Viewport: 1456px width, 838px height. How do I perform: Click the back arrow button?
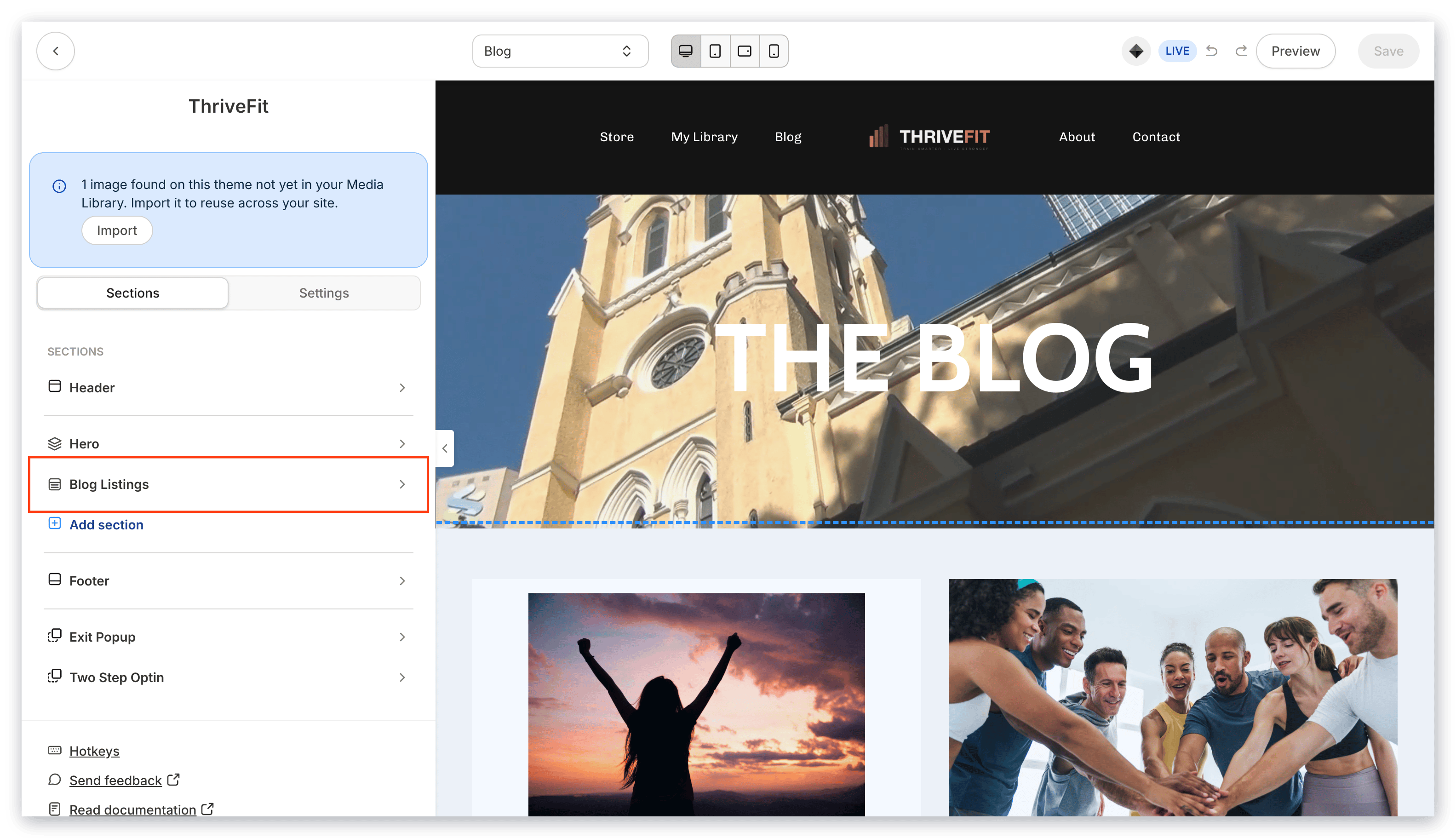pos(55,51)
